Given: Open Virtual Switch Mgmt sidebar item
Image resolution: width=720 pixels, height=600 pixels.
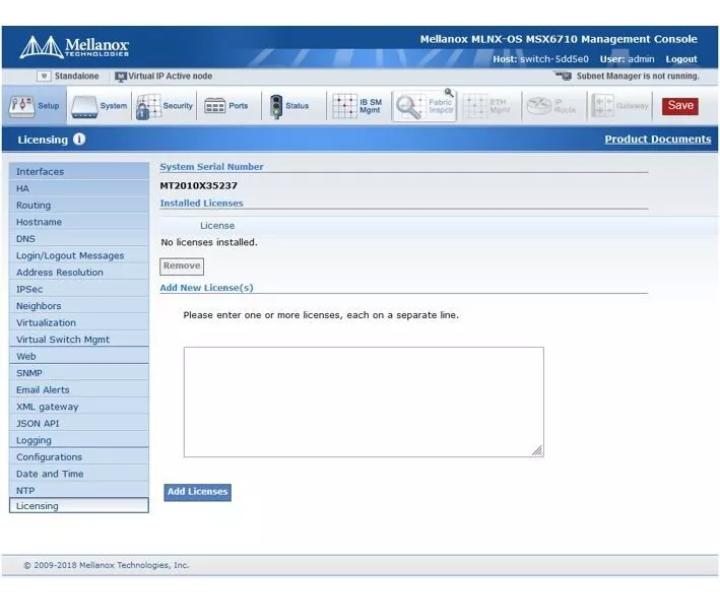Looking at the screenshot, I should point(79,339).
